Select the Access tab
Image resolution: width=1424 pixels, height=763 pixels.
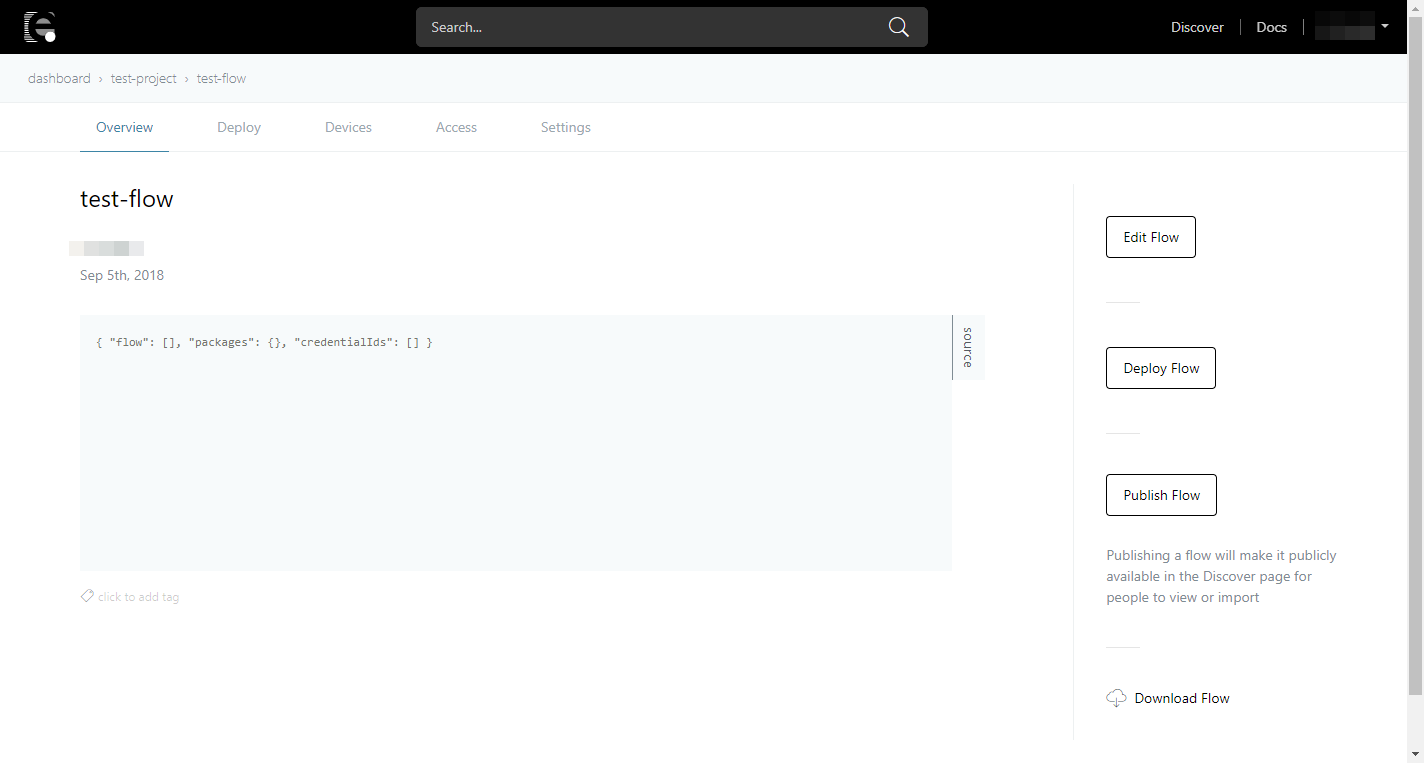pyautogui.click(x=456, y=127)
